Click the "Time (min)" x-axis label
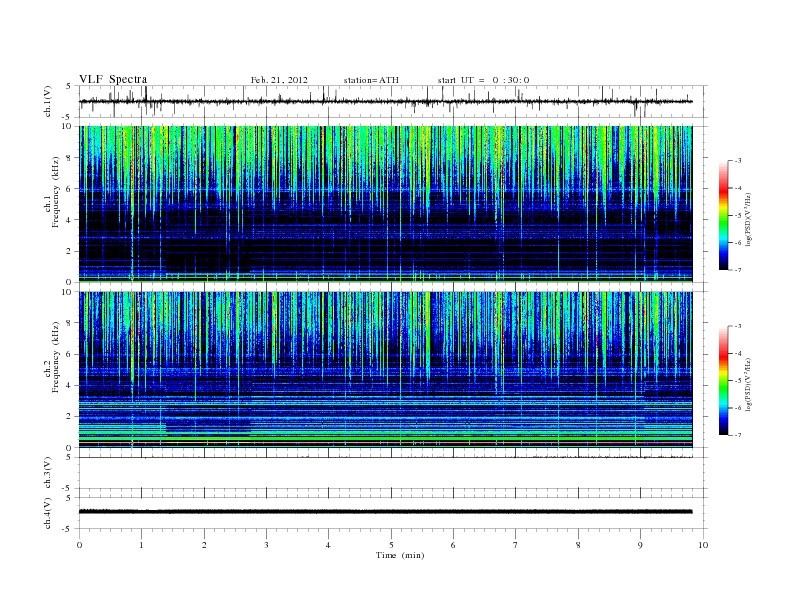The image size is (792, 612). pos(400,555)
